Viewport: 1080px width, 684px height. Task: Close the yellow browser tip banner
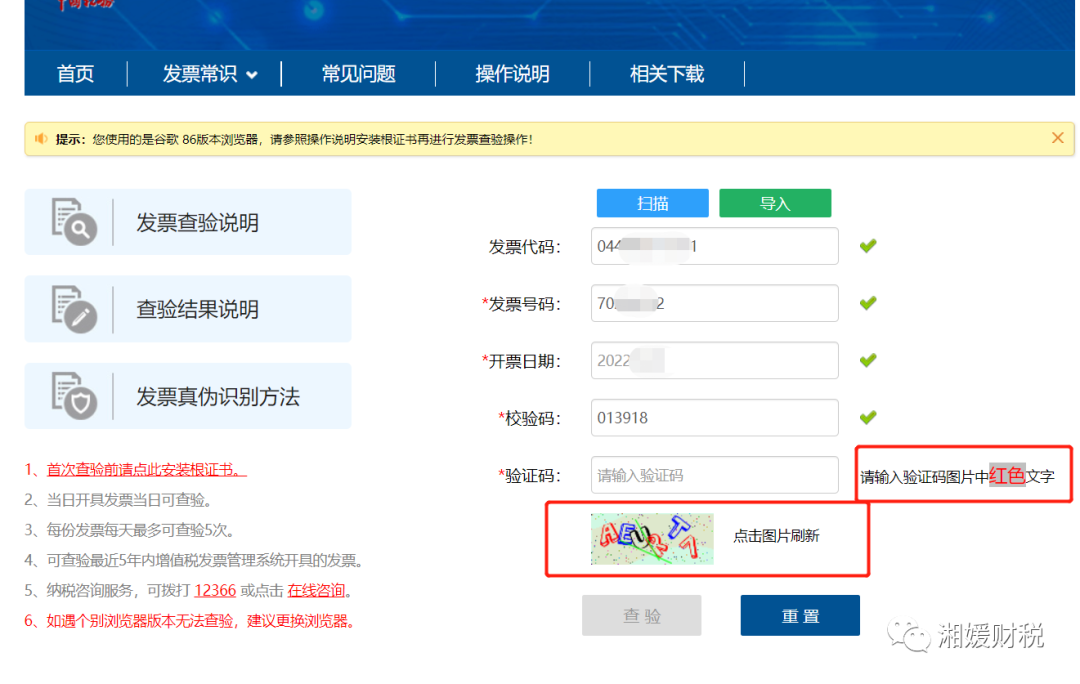pos(1057,138)
